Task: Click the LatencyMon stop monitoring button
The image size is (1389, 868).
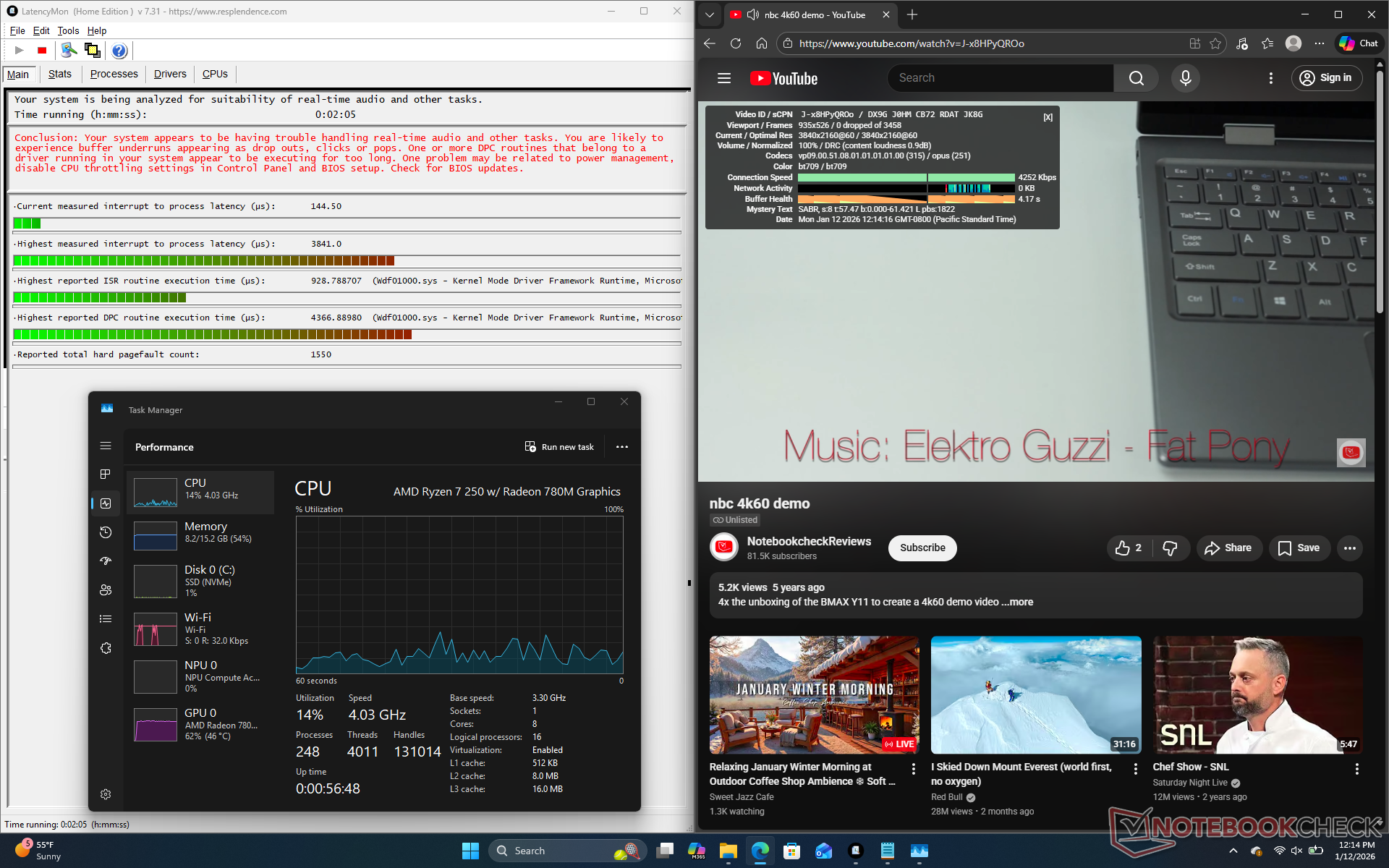Action: (x=42, y=51)
